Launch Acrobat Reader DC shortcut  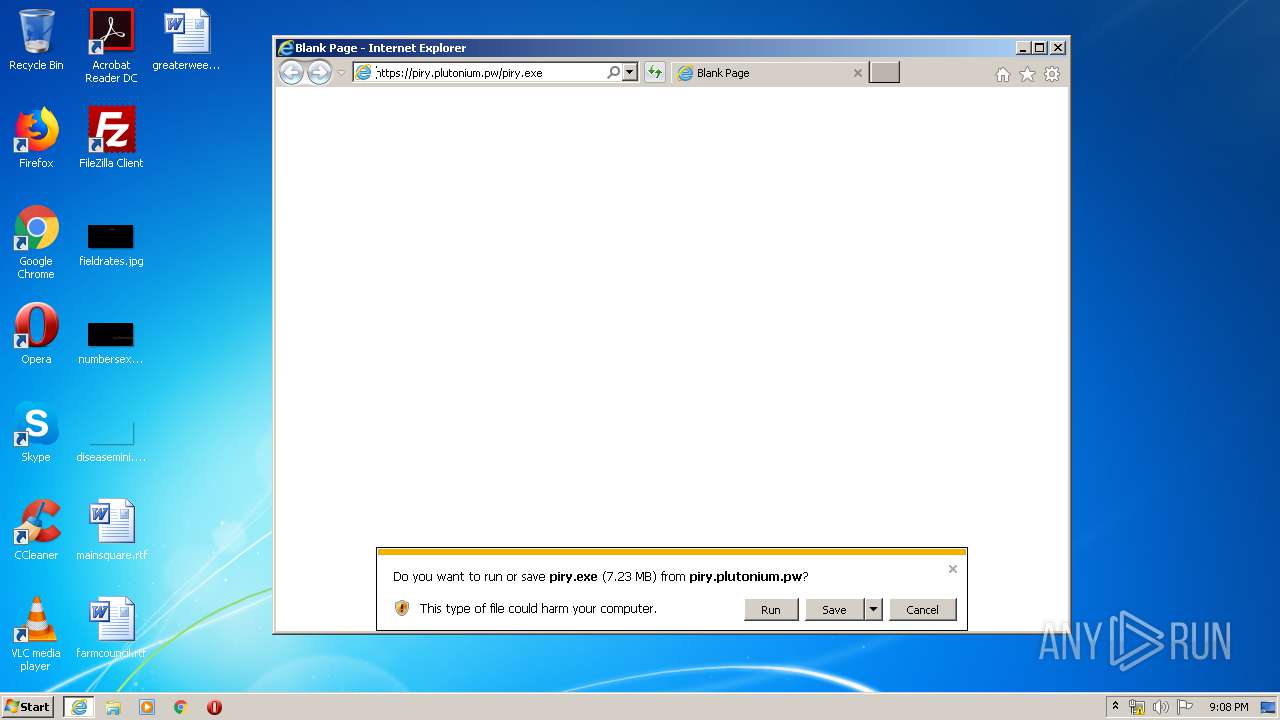pyautogui.click(x=111, y=46)
